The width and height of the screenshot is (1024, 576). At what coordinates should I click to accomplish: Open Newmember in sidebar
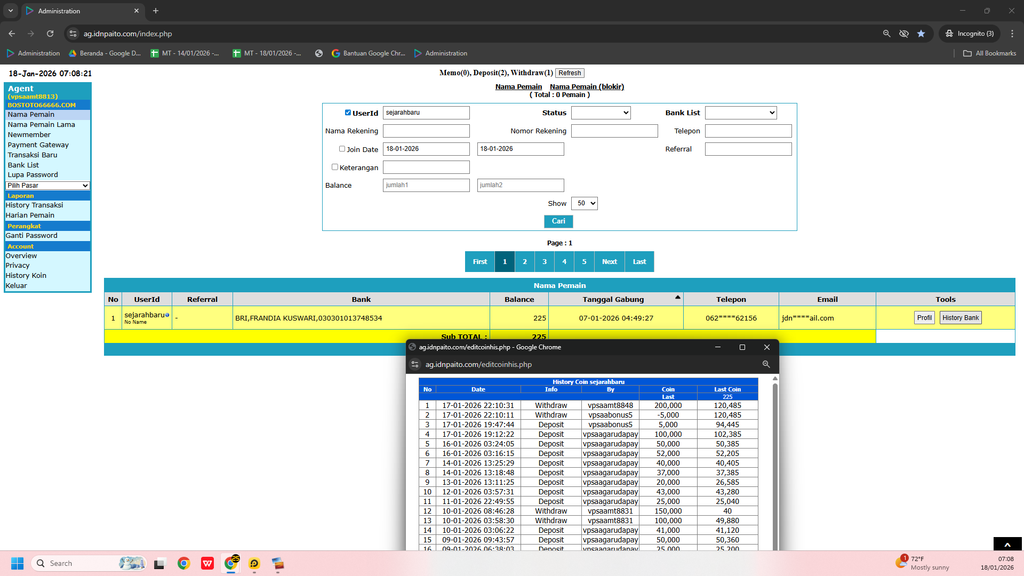[x=29, y=135]
